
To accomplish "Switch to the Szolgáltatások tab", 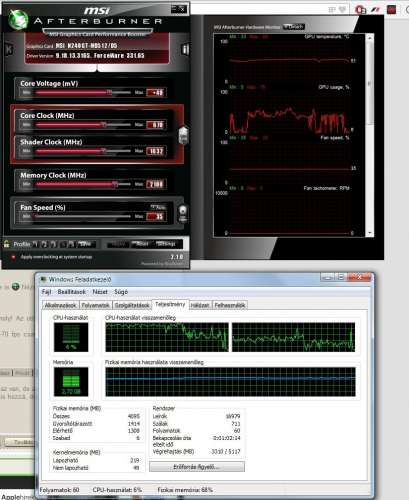I will pyautogui.click(x=132, y=305).
